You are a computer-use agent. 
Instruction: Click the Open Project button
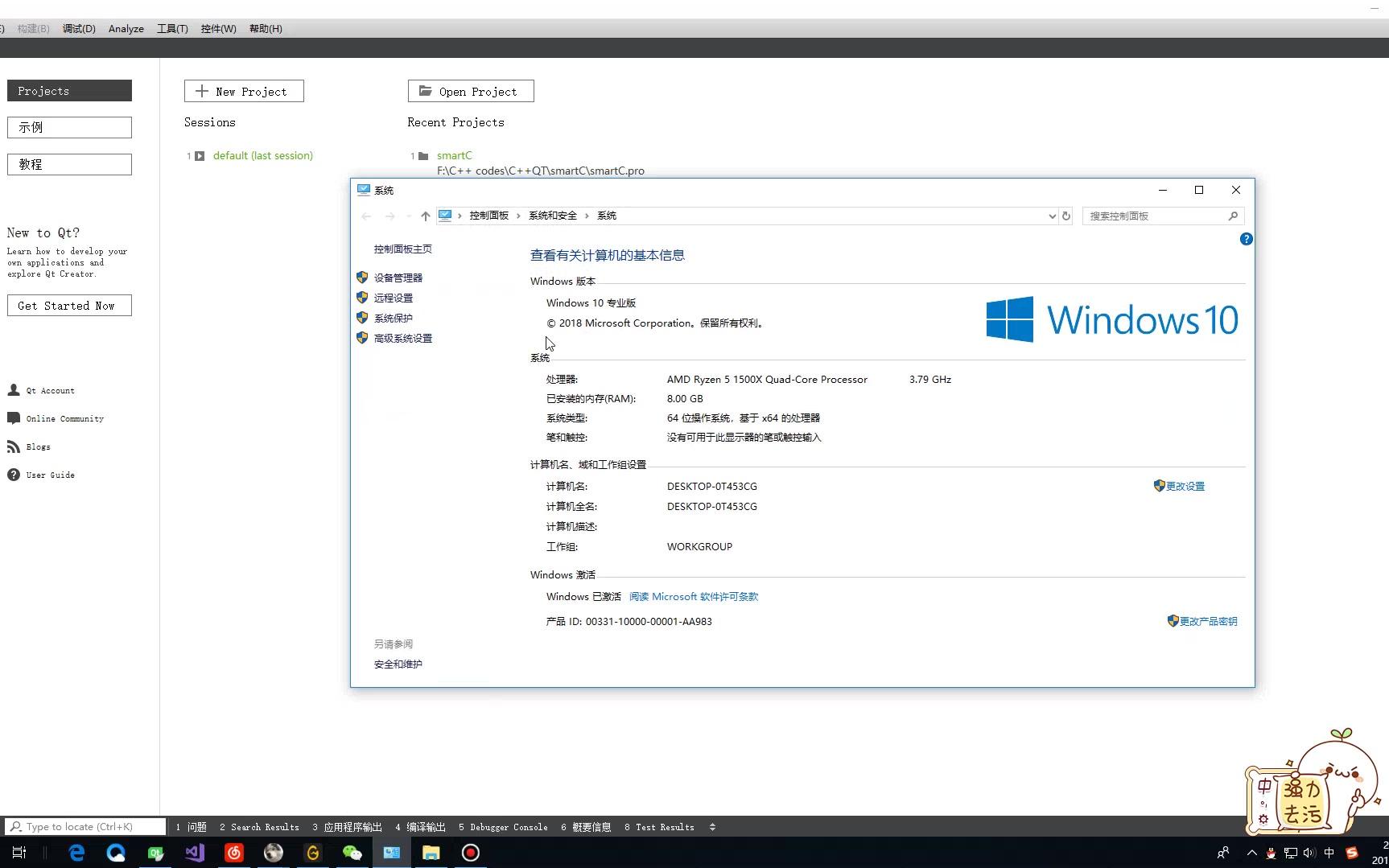point(471,91)
